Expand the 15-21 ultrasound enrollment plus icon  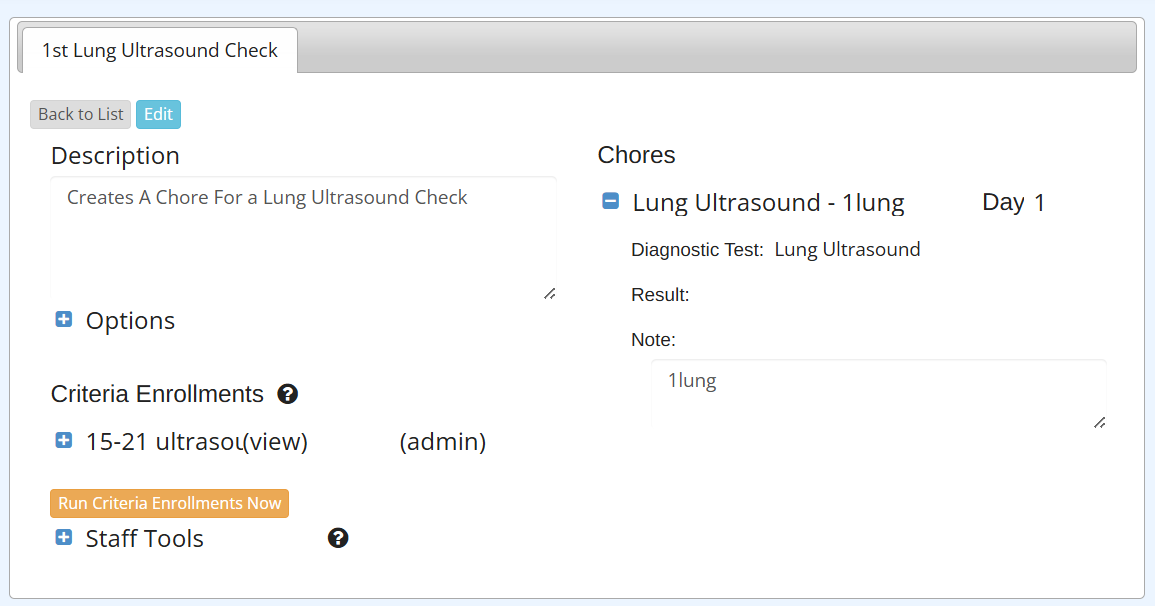(x=64, y=440)
